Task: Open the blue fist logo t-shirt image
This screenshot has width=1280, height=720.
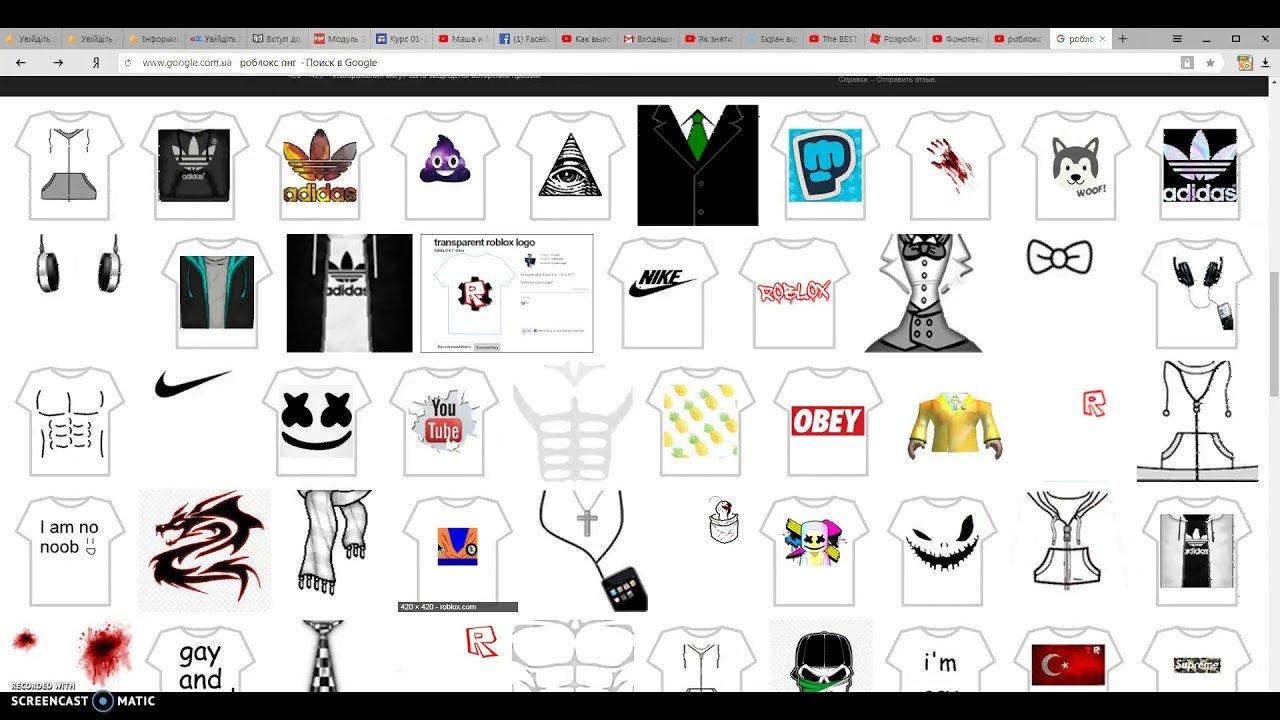Action: [x=824, y=165]
